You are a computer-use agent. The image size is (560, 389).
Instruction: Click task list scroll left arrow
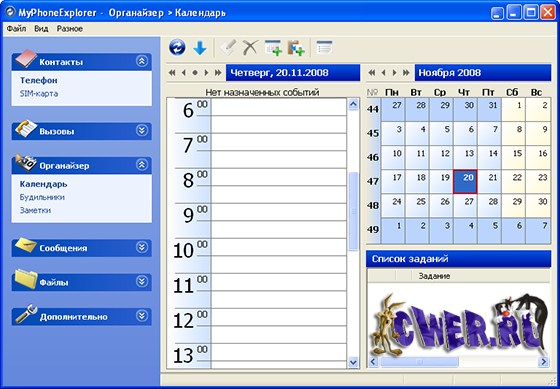pyautogui.click(x=373, y=362)
